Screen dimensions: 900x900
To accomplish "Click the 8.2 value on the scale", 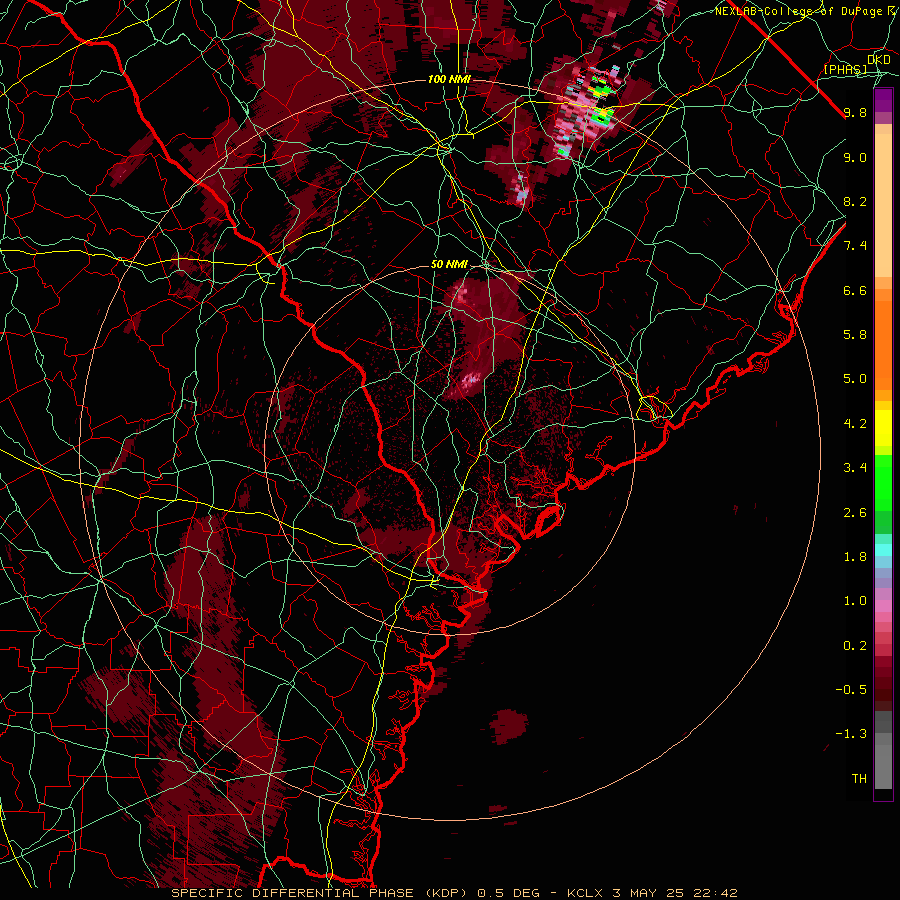I will 855,201.
